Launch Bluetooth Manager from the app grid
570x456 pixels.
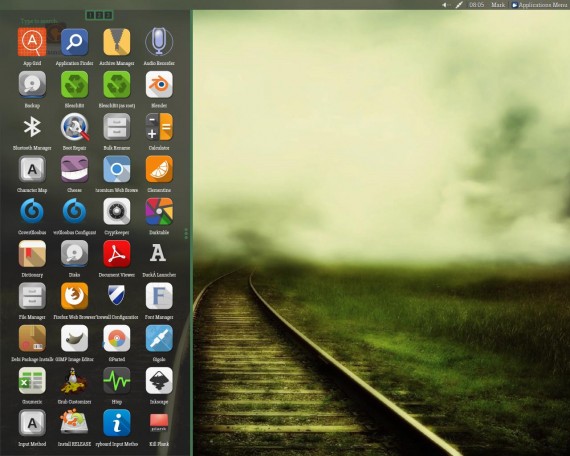[32, 127]
